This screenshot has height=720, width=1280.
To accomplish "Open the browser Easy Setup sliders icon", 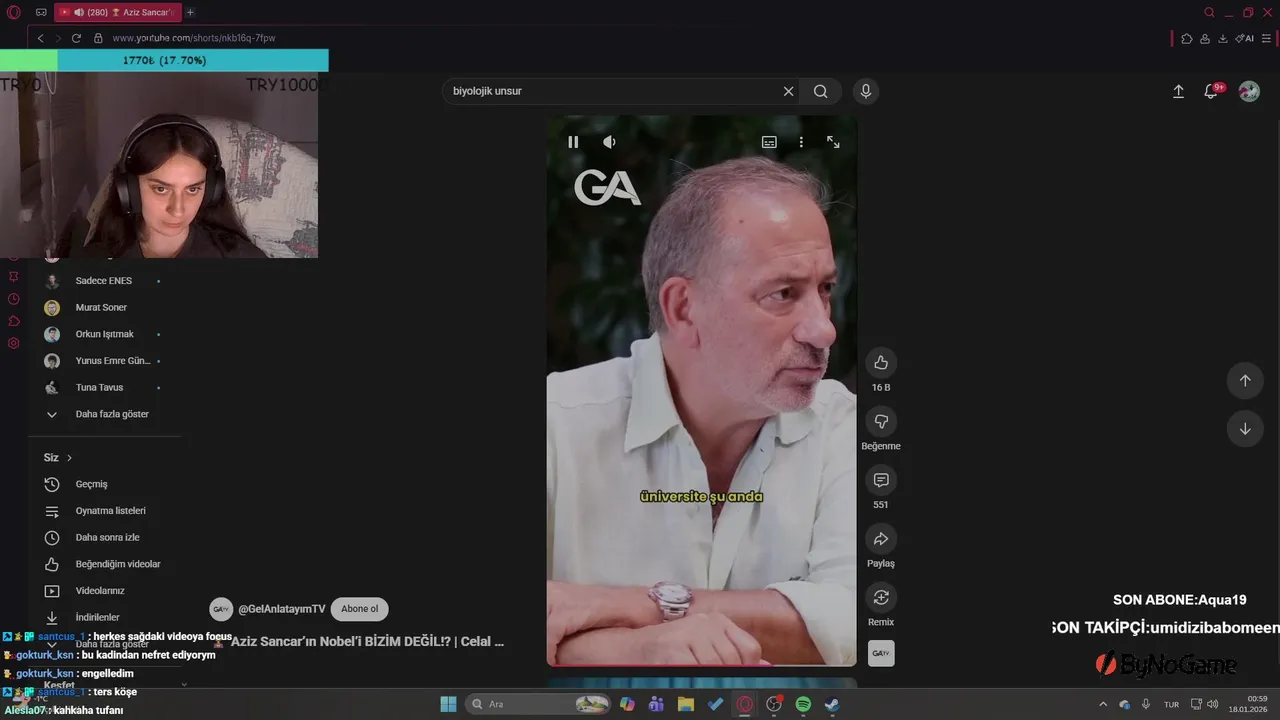I will pos(1266,38).
